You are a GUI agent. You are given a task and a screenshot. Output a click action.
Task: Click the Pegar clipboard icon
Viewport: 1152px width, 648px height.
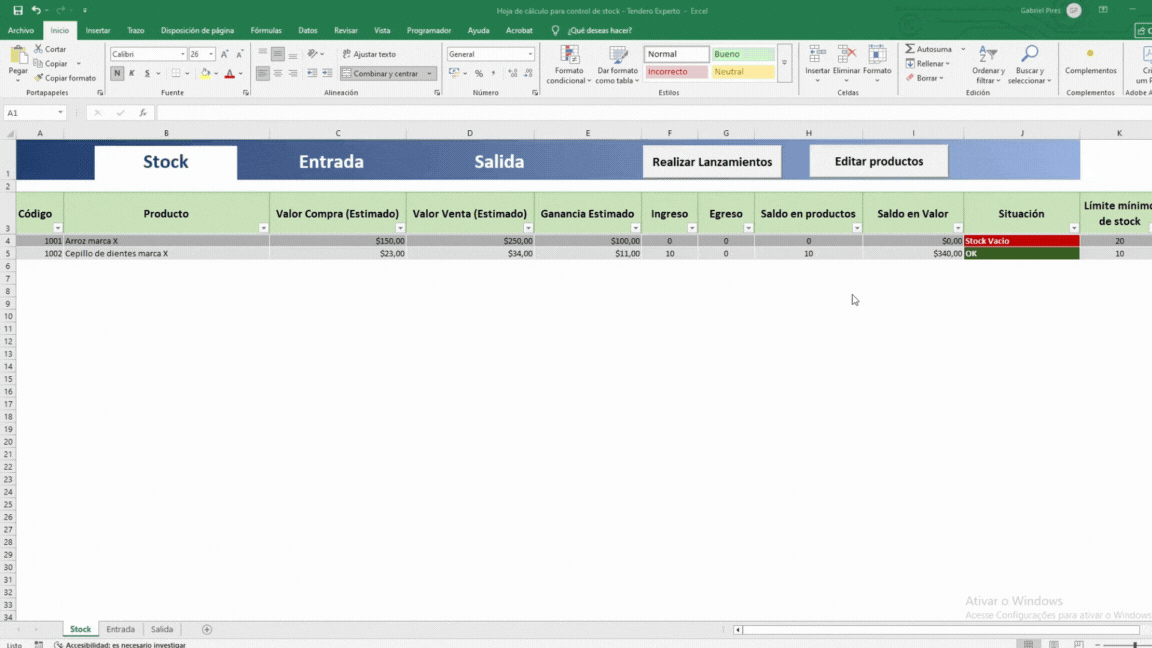click(x=18, y=55)
